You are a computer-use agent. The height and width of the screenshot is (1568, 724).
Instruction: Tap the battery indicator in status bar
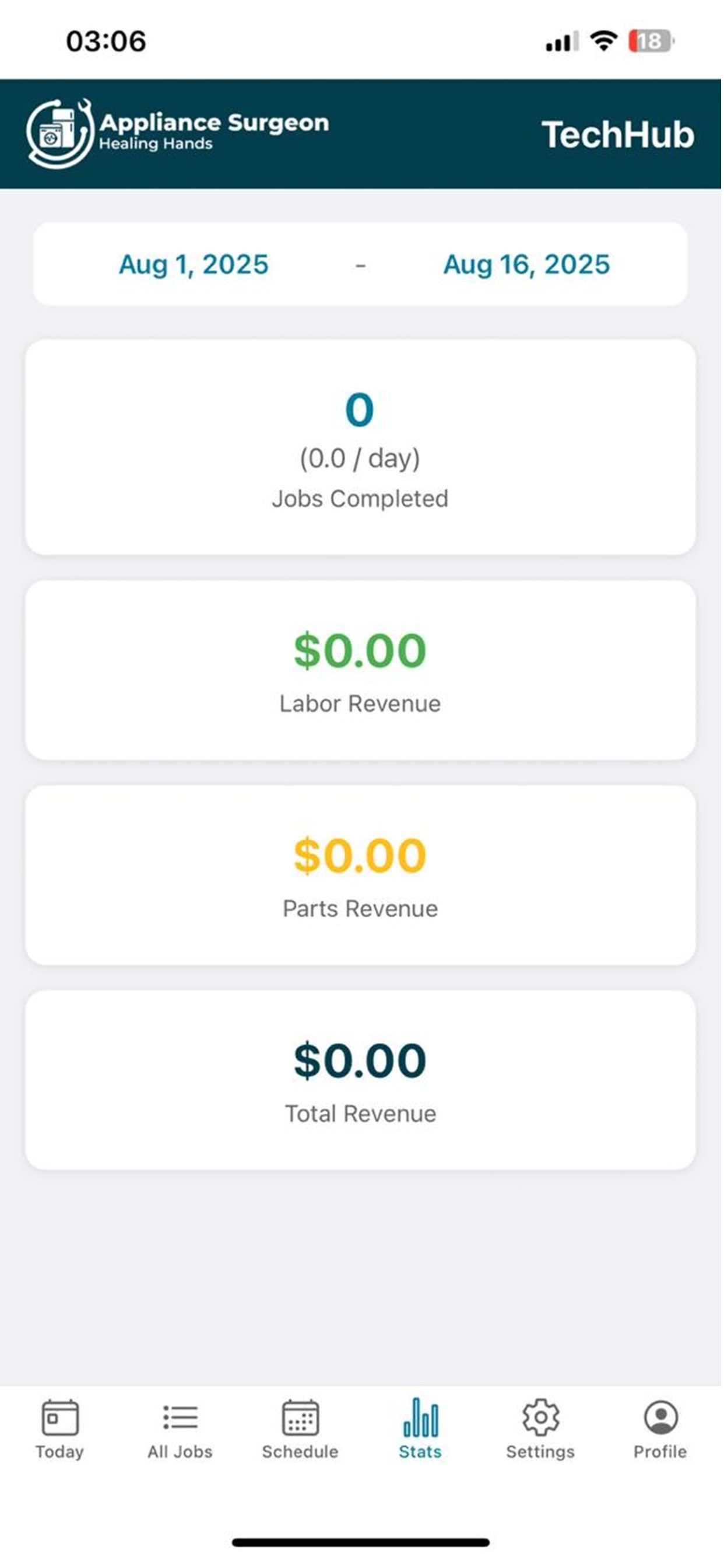click(651, 41)
